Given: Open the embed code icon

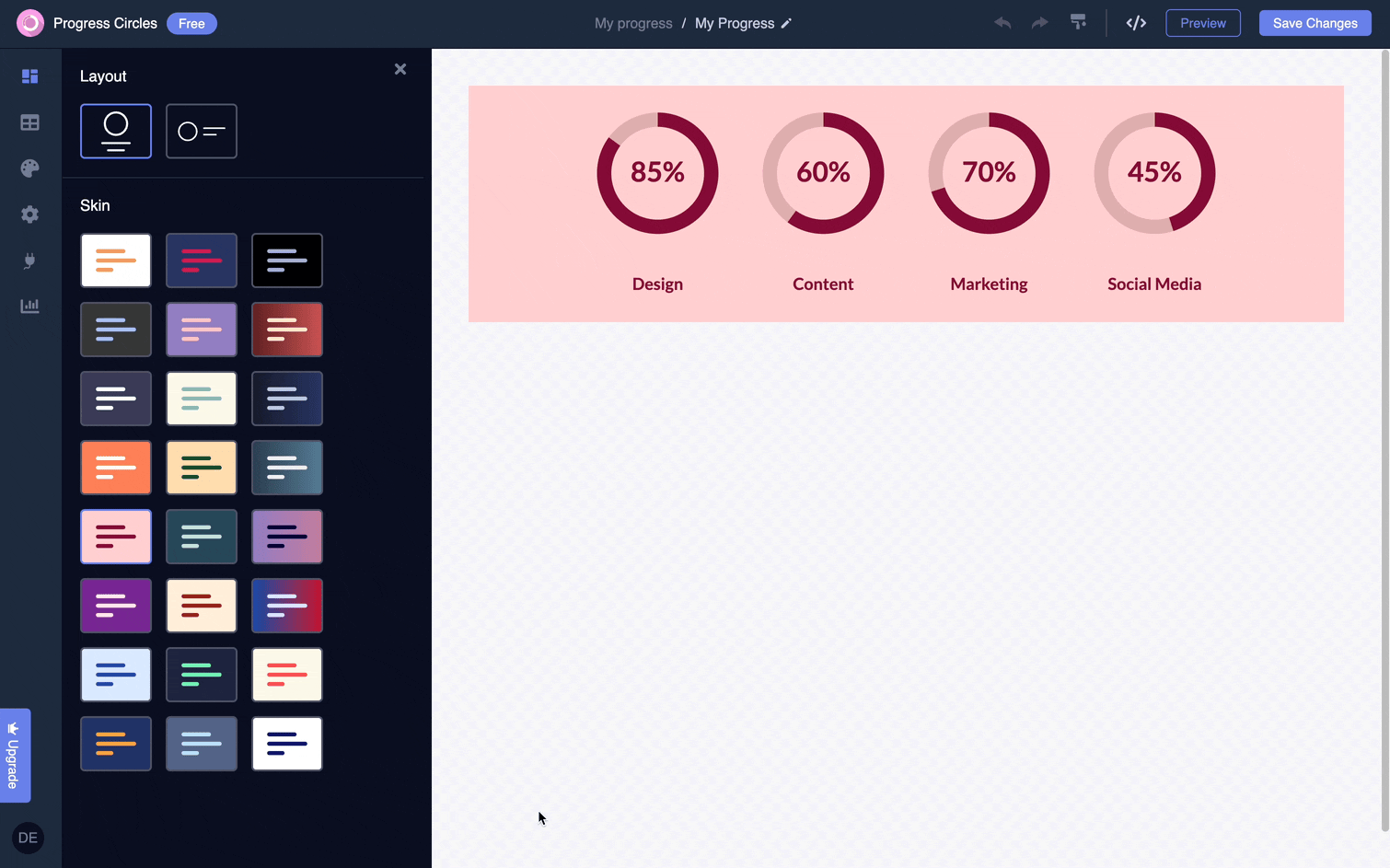Looking at the screenshot, I should click(1136, 23).
